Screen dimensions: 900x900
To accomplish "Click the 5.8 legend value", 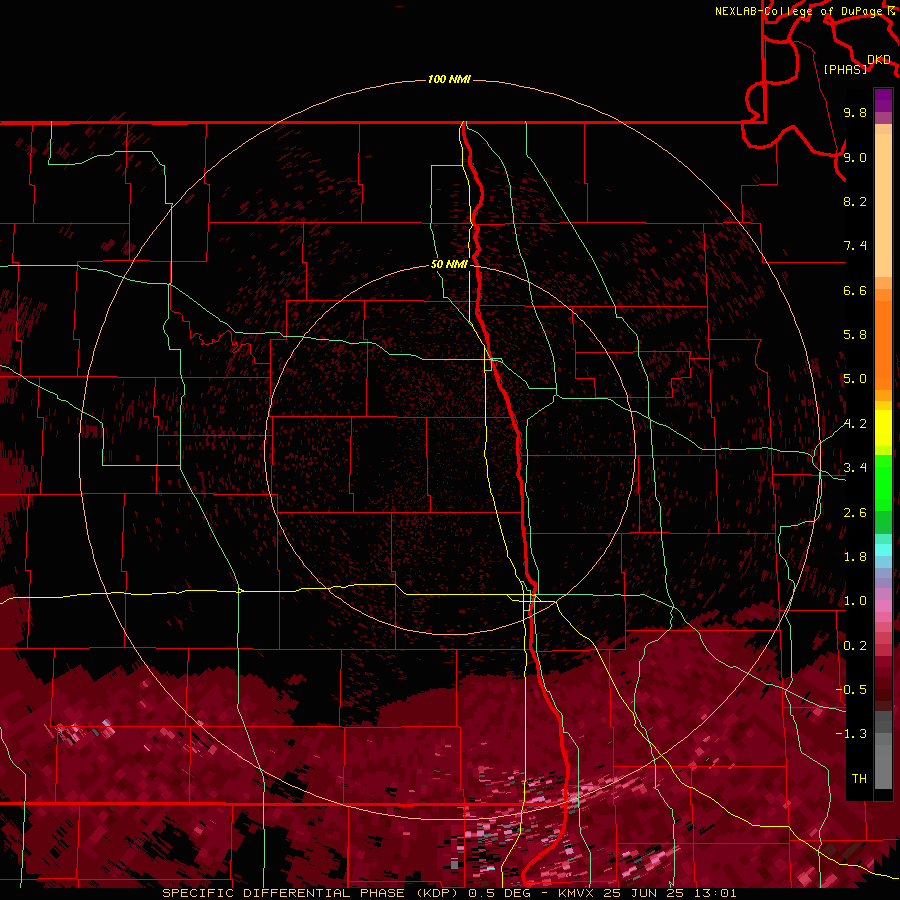I will [855, 335].
